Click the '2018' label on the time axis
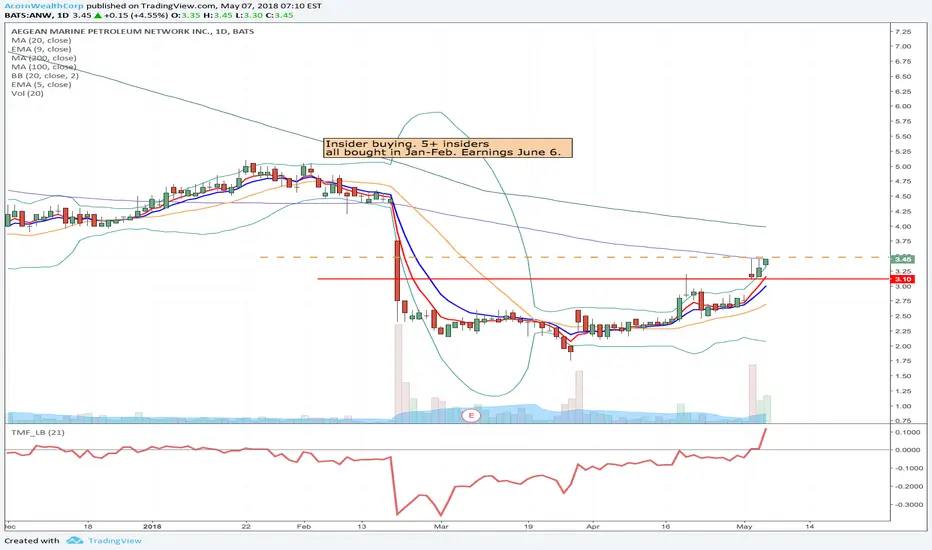Image resolution: width=932 pixels, height=550 pixels. click(x=152, y=526)
